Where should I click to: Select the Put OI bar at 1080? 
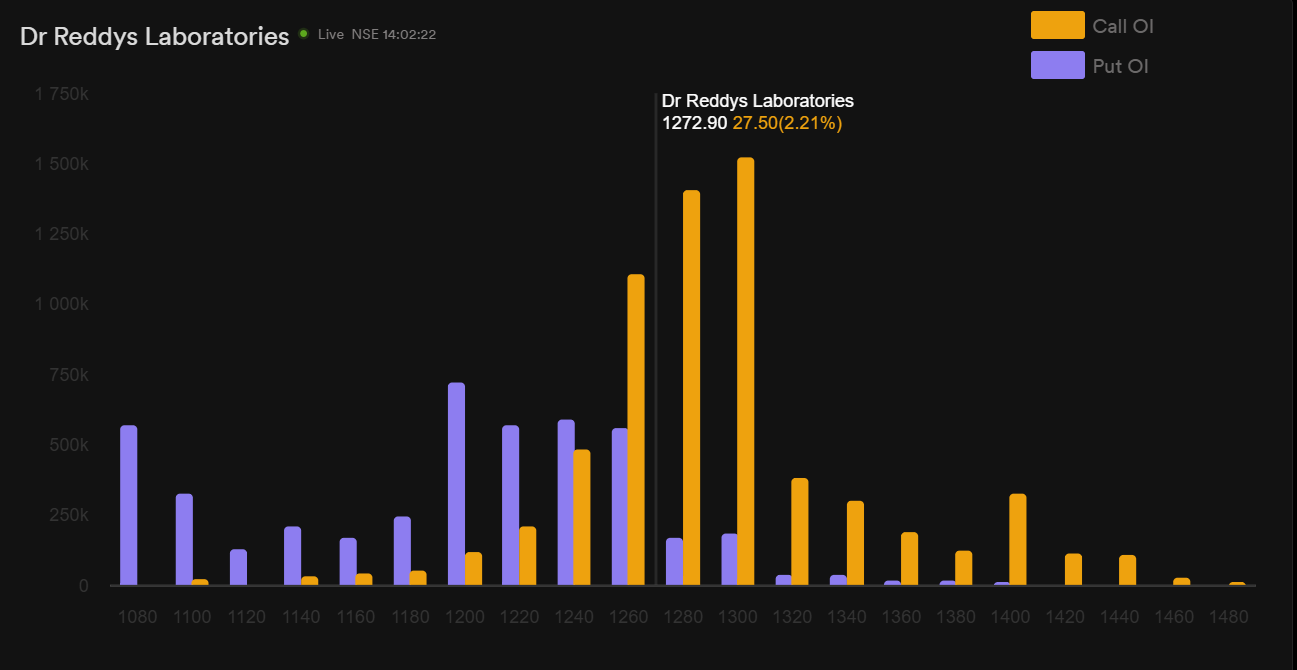pyautogui.click(x=129, y=505)
